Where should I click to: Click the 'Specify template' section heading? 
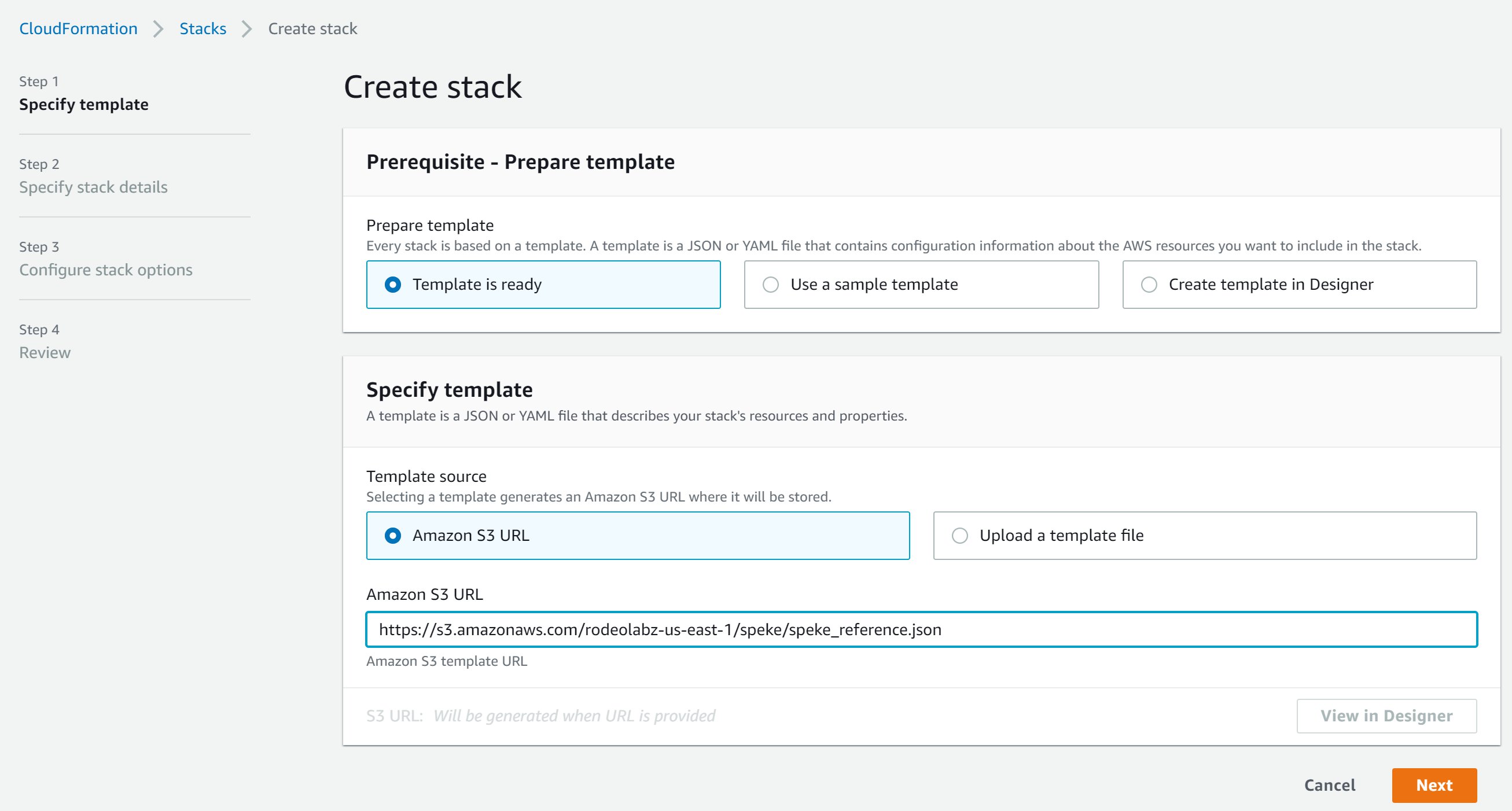(x=449, y=390)
